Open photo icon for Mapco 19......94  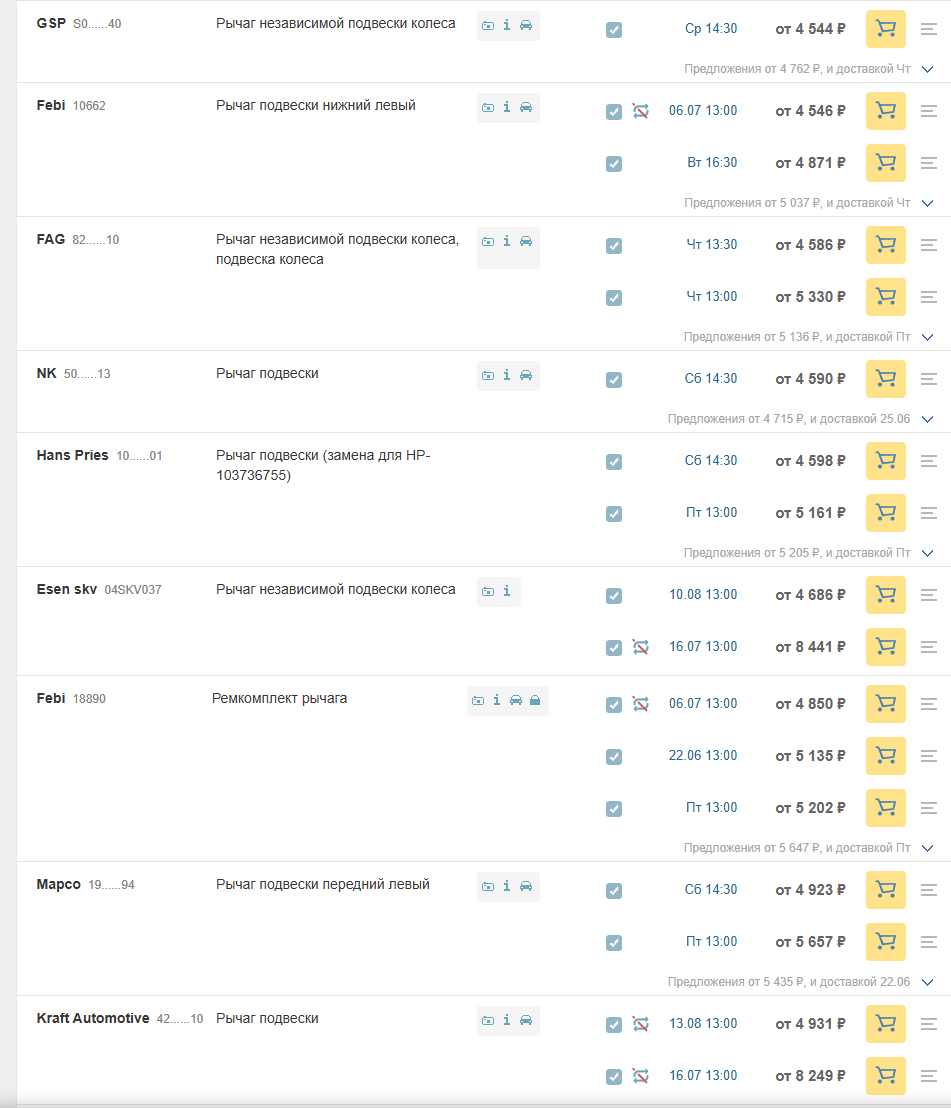488,886
